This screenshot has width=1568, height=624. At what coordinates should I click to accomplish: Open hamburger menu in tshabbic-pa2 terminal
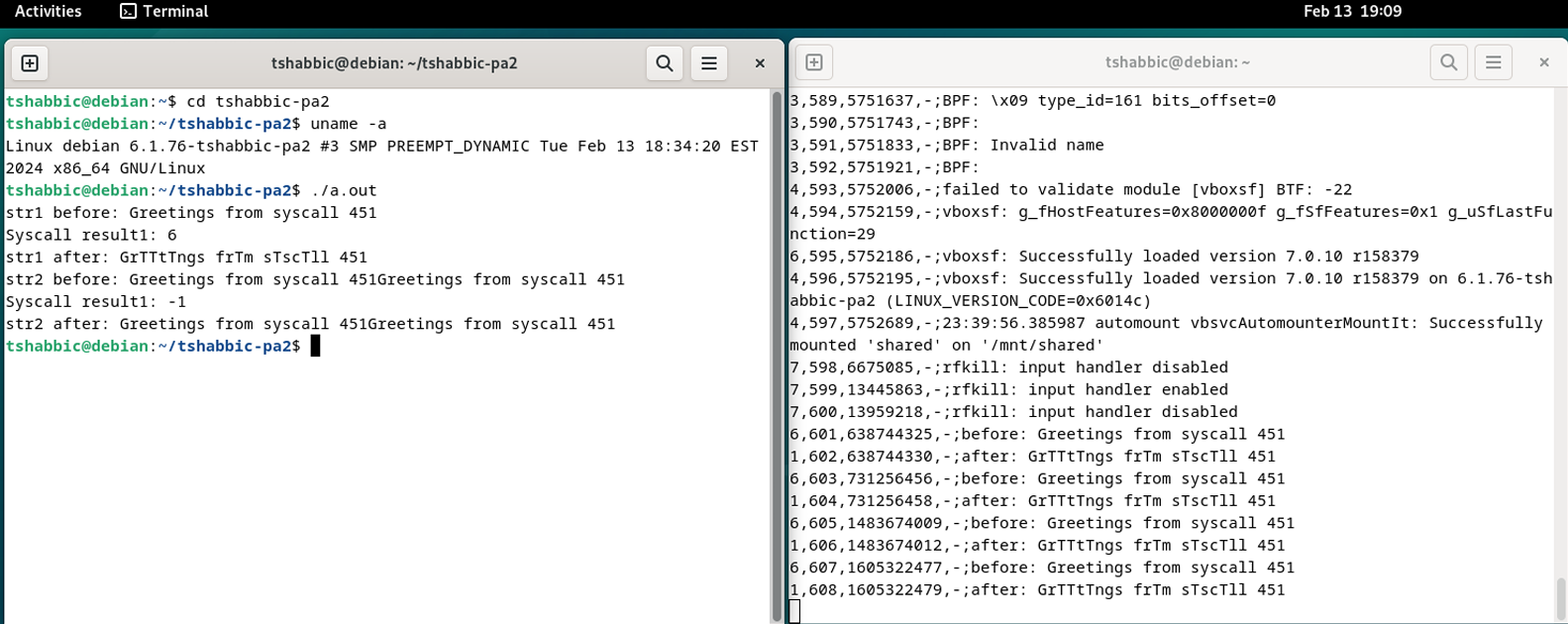709,63
